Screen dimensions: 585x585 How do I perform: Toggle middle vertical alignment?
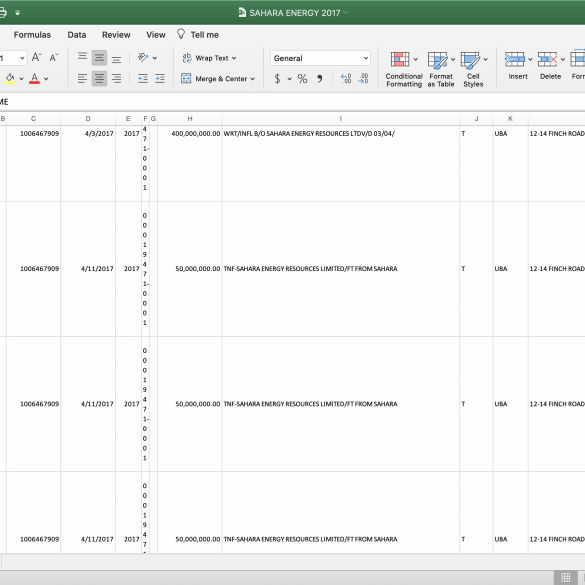[99, 57]
